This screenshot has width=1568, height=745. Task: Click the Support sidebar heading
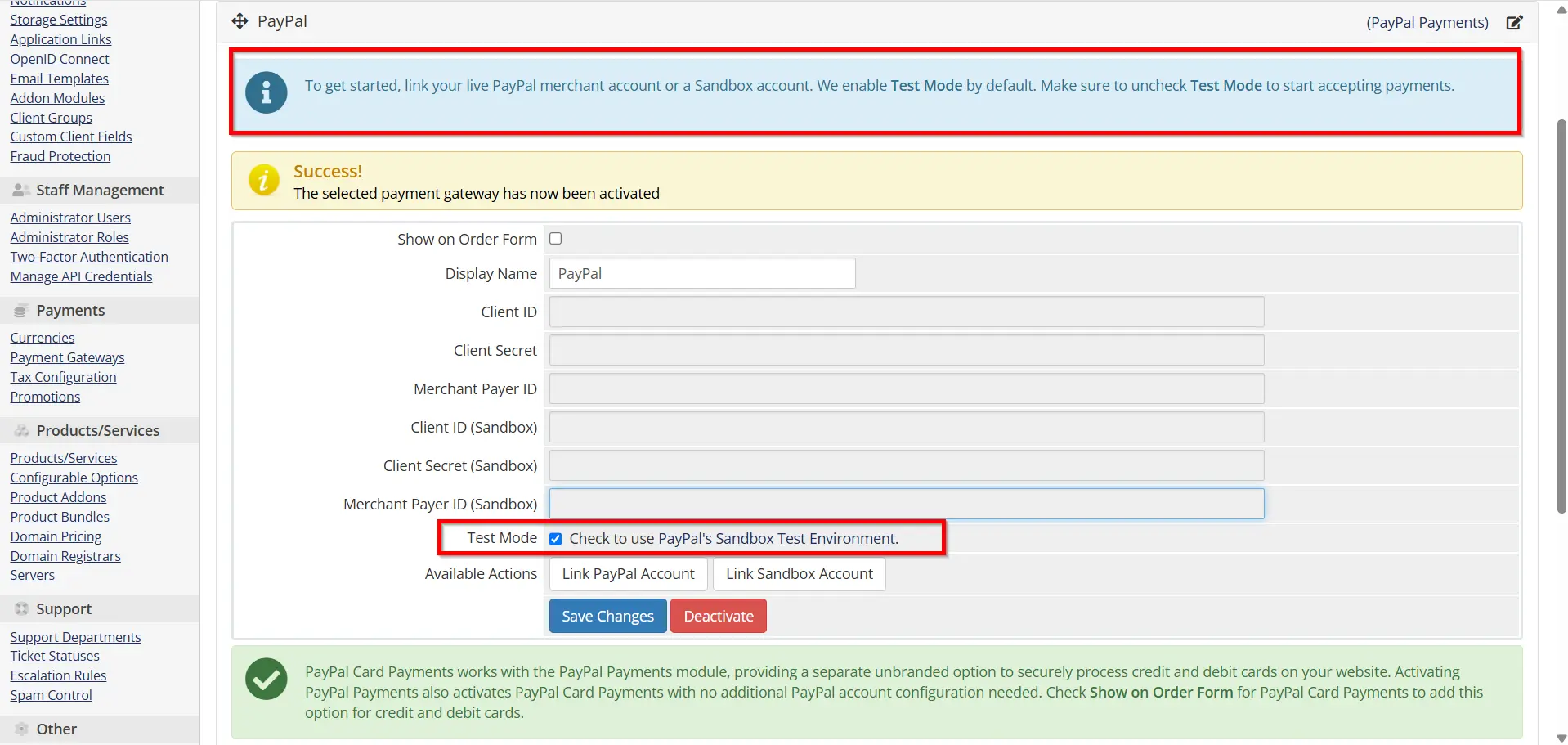coord(64,609)
